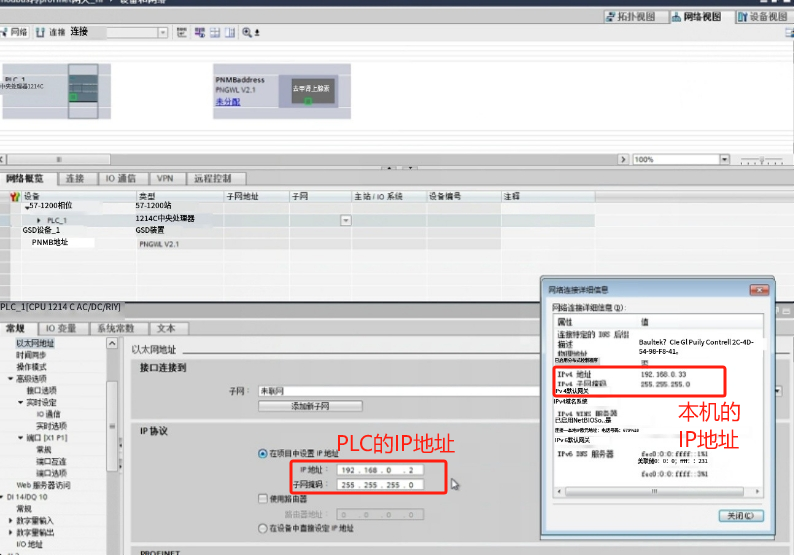
Task: Collapse 端口 [X1 P1] tree node
Action: click(x=21, y=438)
